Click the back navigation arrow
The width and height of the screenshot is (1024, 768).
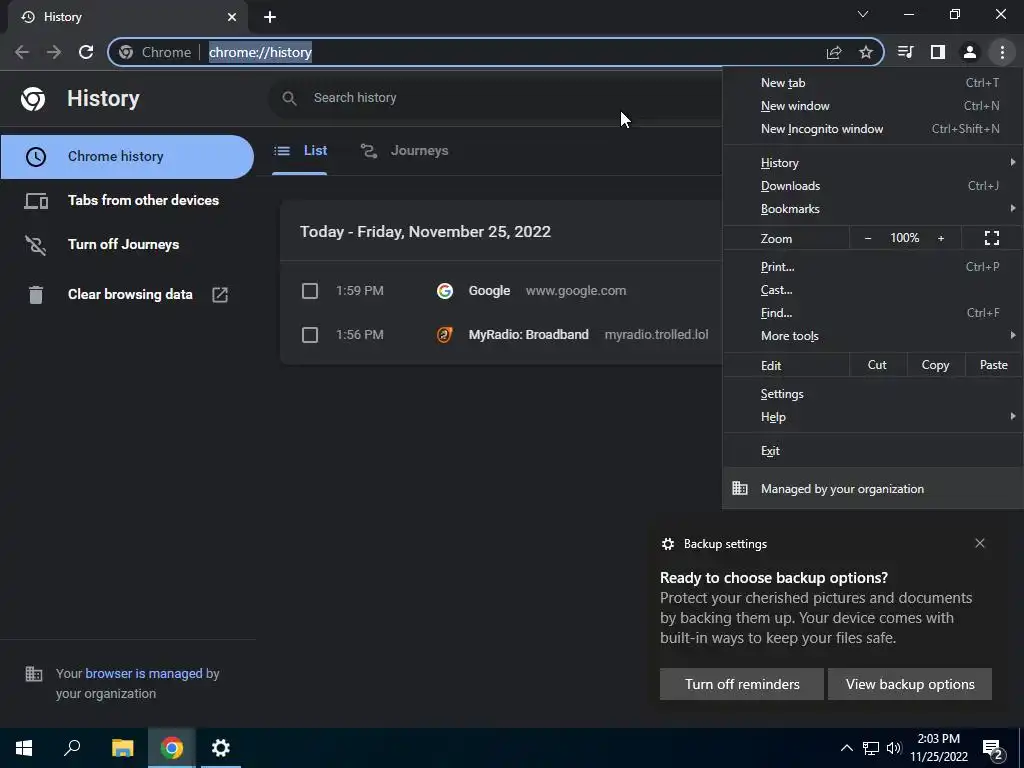(x=22, y=52)
